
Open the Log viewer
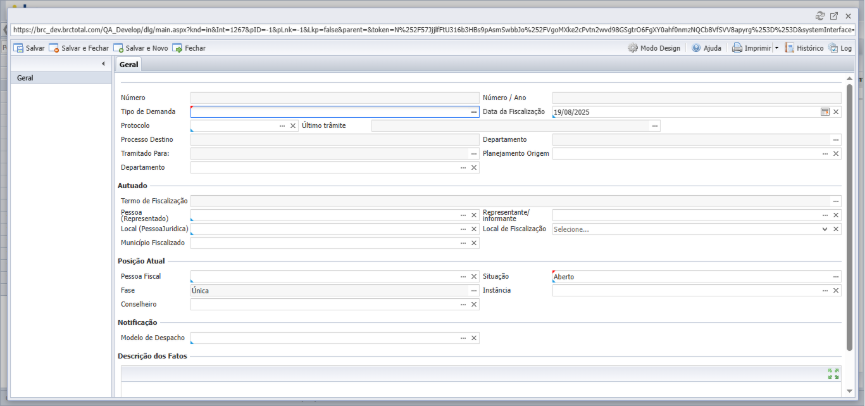840,49
